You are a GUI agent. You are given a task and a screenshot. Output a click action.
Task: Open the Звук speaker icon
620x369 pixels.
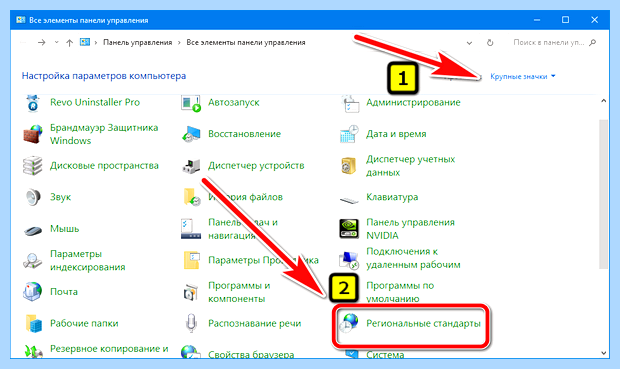[33, 197]
